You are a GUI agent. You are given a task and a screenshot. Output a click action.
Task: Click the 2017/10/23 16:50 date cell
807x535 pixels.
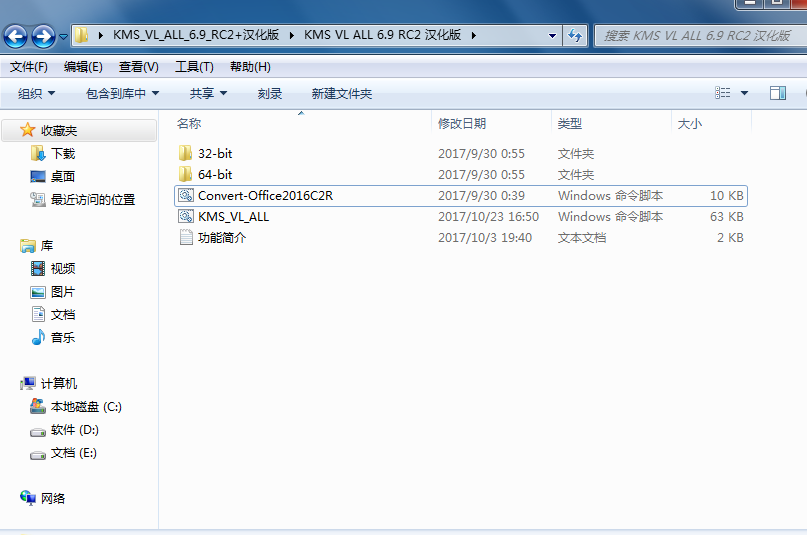coord(488,217)
